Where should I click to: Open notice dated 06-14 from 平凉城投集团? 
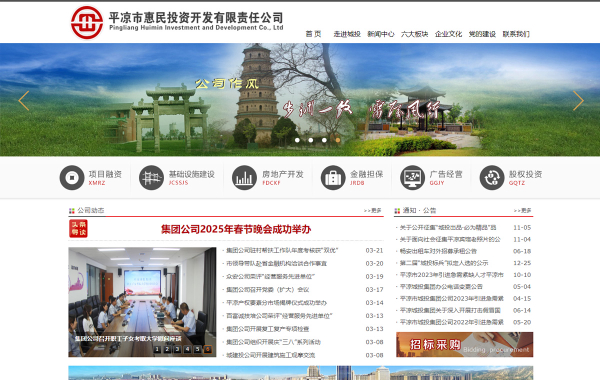click(450, 310)
